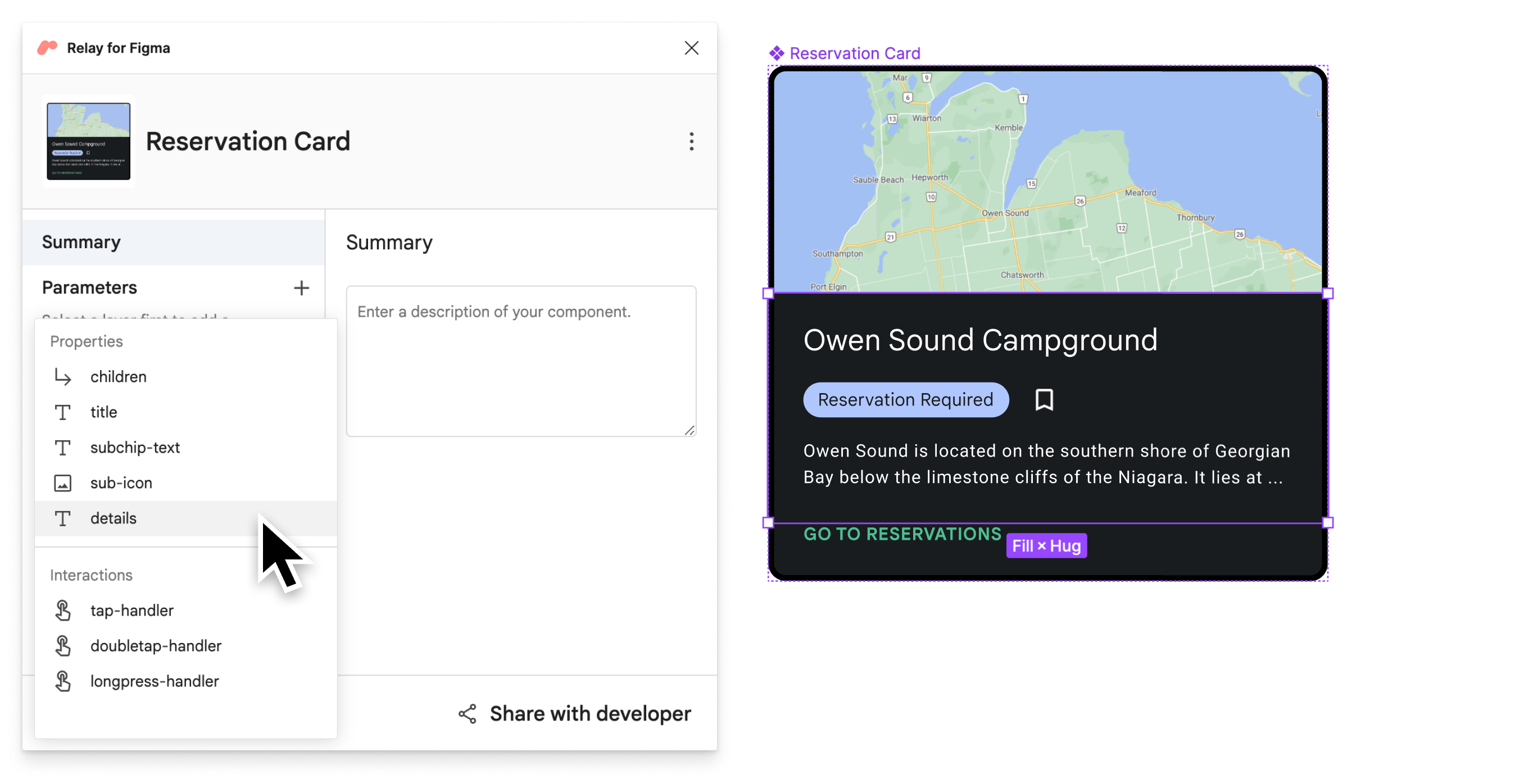
Task: Click the Fill x Hug dimension badge
Action: coord(1046,545)
